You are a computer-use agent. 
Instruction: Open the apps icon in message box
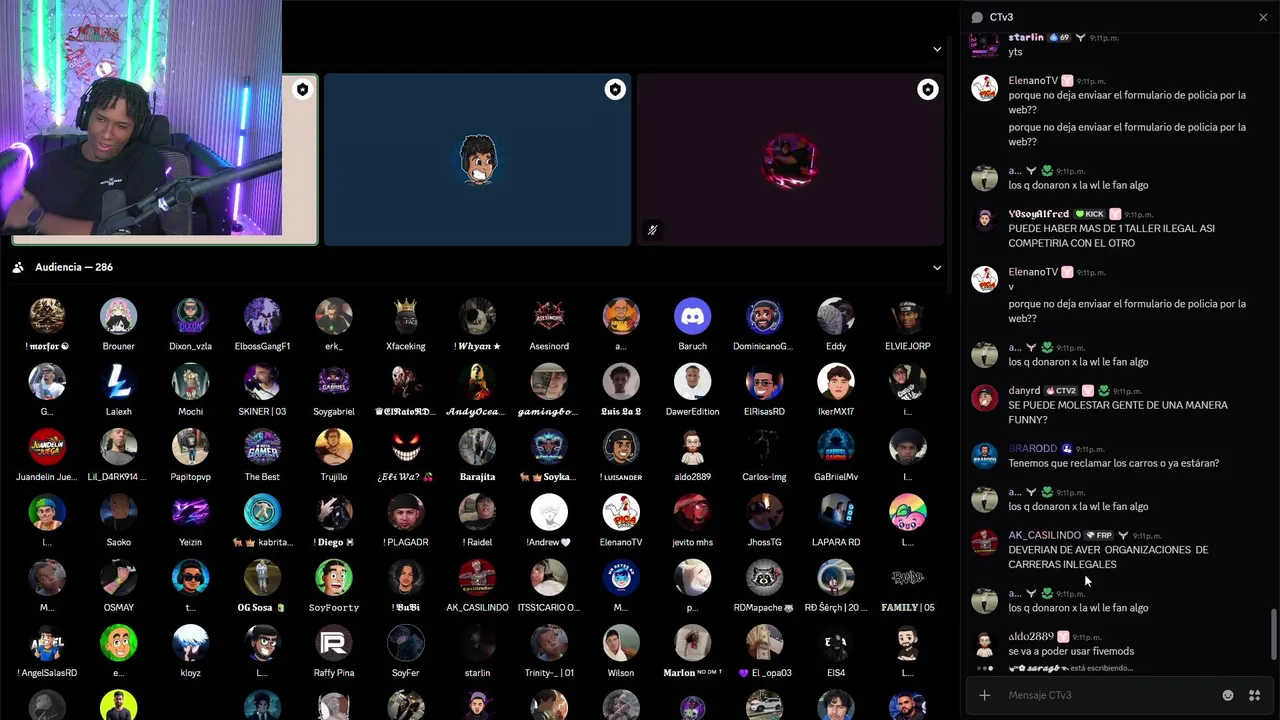click(x=1253, y=695)
